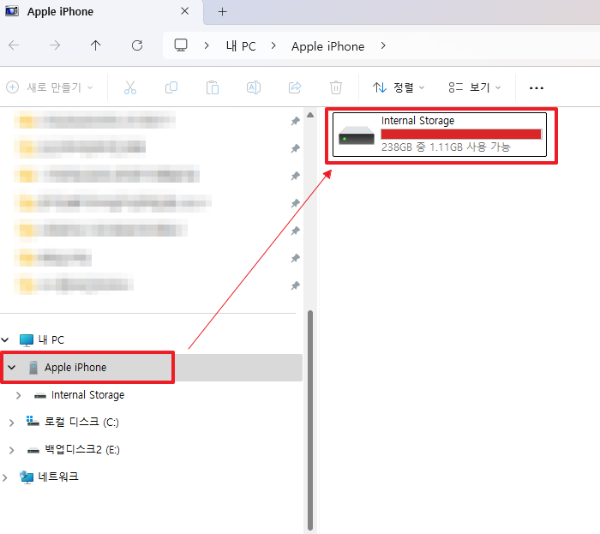Screen dimensions: 600x534
Task: Open the 정렬 sort dropdown
Action: click(x=399, y=88)
